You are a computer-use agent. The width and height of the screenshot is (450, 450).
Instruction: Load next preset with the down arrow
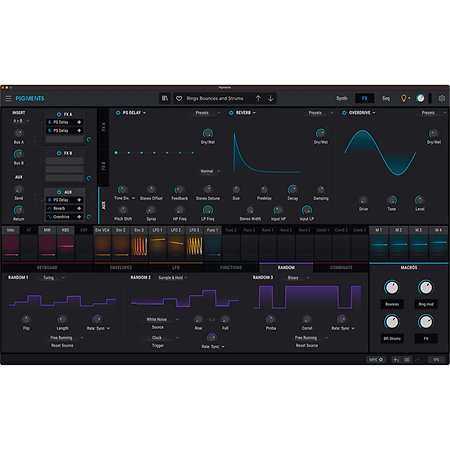pyautogui.click(x=271, y=98)
